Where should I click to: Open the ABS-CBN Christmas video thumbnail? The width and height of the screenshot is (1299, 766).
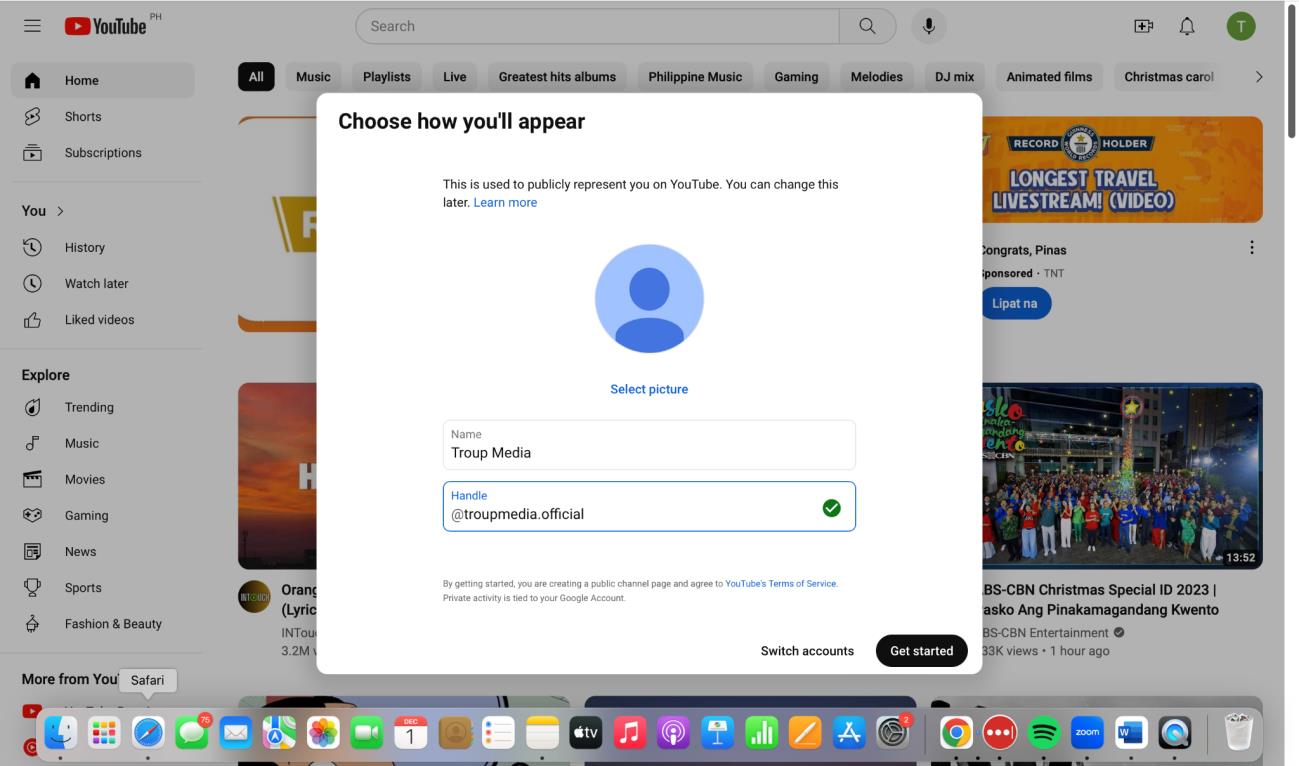[1122, 476]
